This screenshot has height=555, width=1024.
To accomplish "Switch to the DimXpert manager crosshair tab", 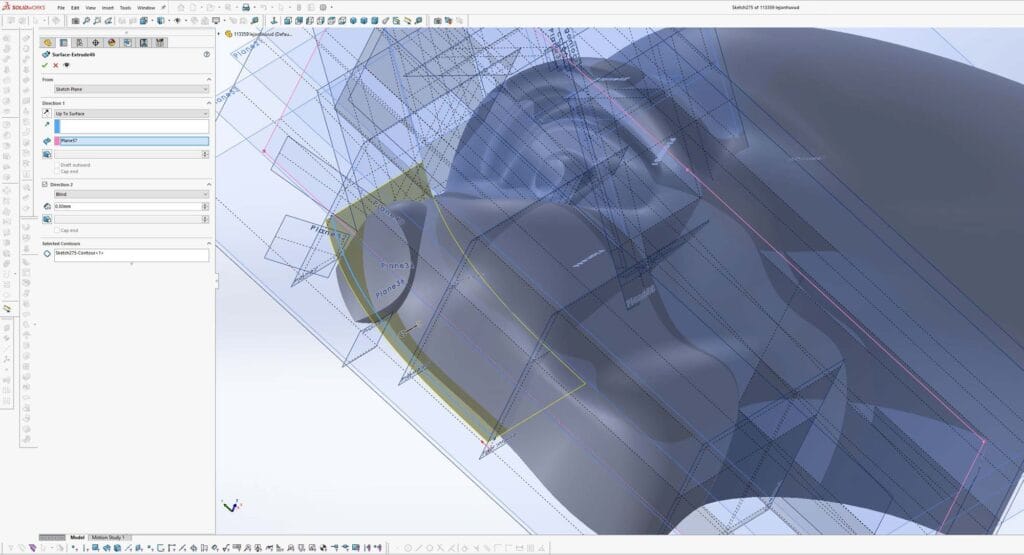I will (95, 42).
